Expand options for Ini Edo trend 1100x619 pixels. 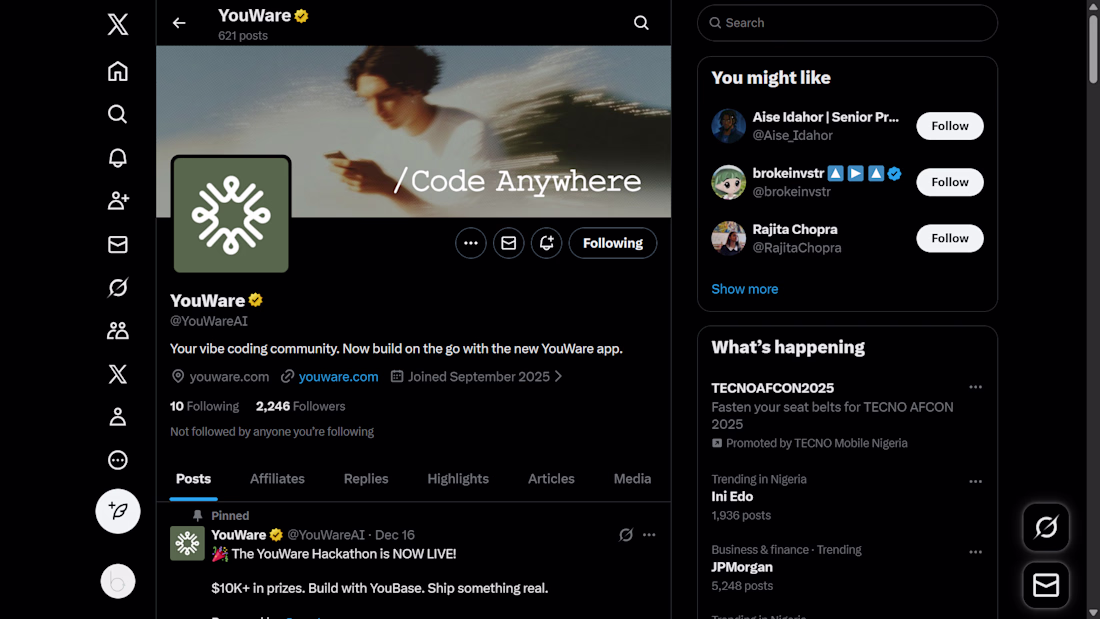click(975, 481)
